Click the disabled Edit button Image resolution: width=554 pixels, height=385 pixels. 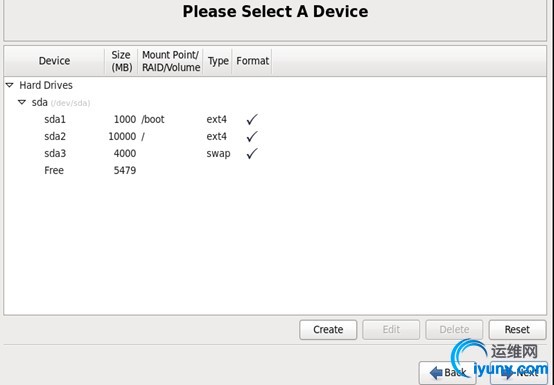(x=391, y=330)
